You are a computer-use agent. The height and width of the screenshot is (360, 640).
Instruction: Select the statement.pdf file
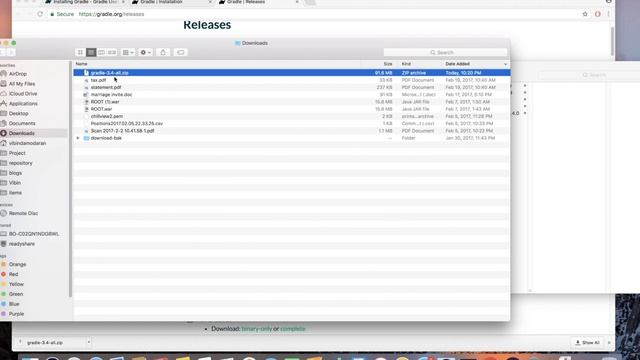pyautogui.click(x=292, y=87)
